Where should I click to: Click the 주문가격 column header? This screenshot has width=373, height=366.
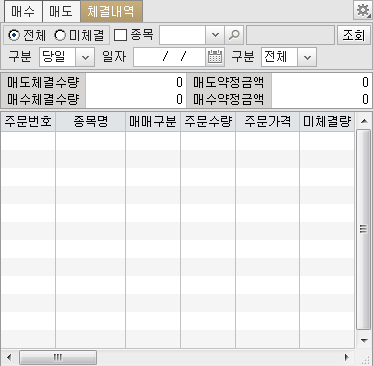267,122
